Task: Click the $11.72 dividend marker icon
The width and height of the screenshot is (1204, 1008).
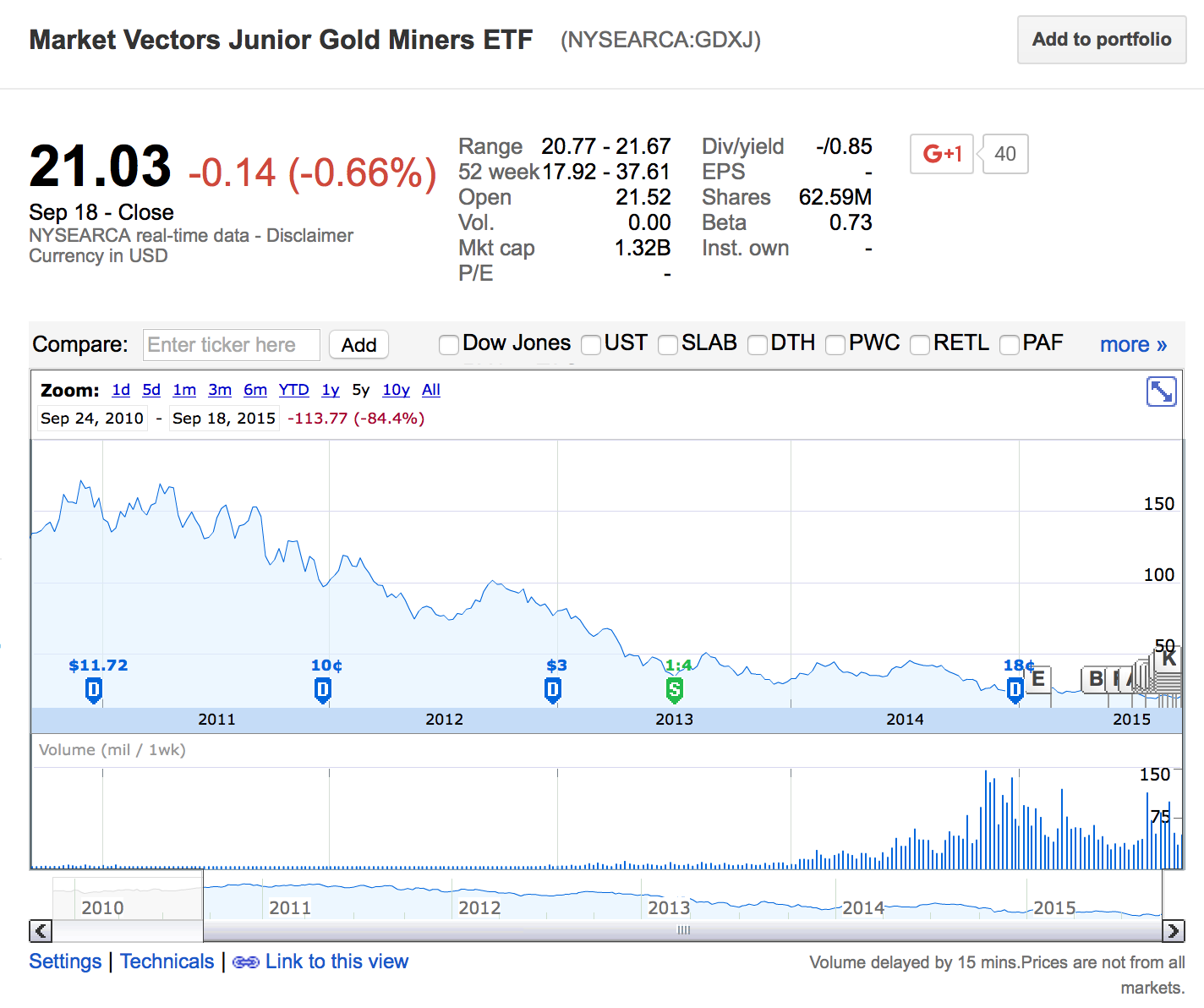Action: 94,691
